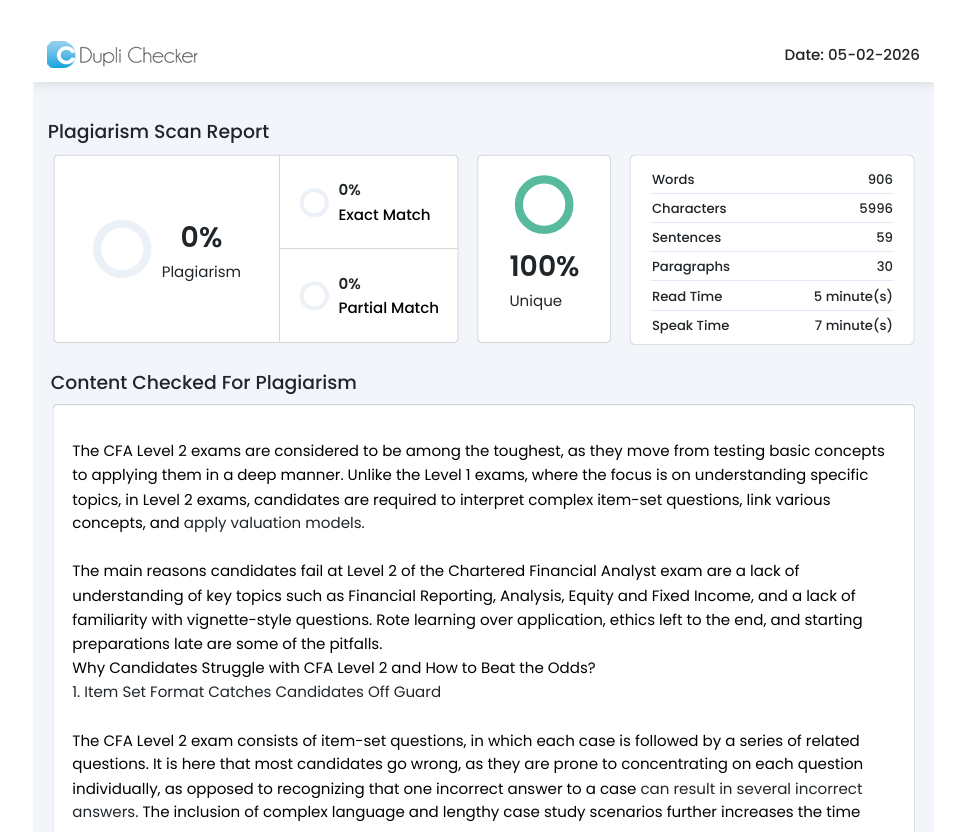
Task: Click the Read Time row
Action: (771, 297)
